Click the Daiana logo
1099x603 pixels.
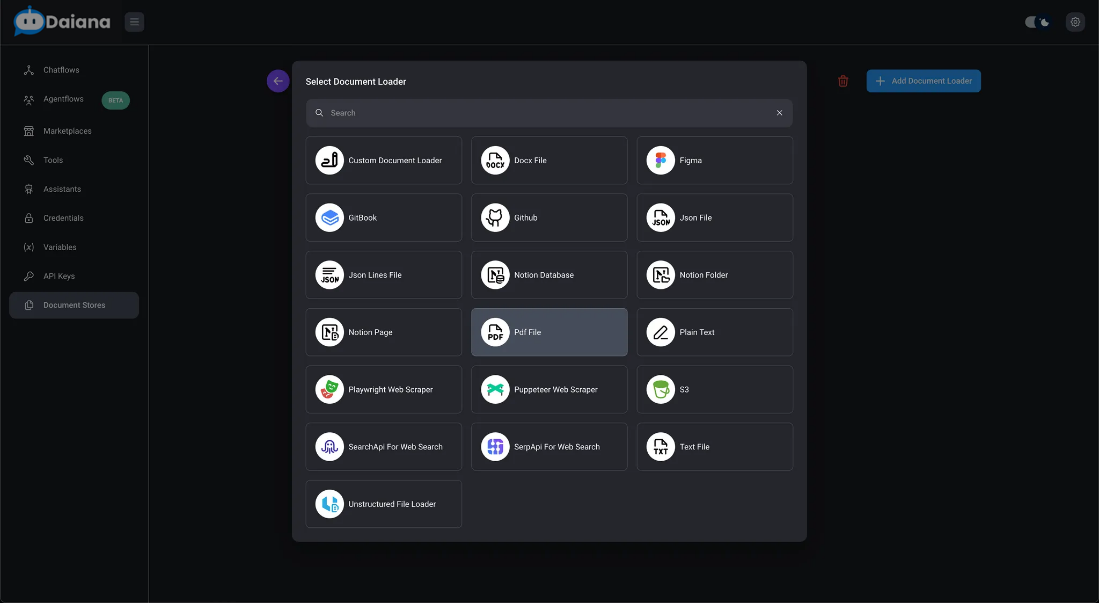point(63,21)
